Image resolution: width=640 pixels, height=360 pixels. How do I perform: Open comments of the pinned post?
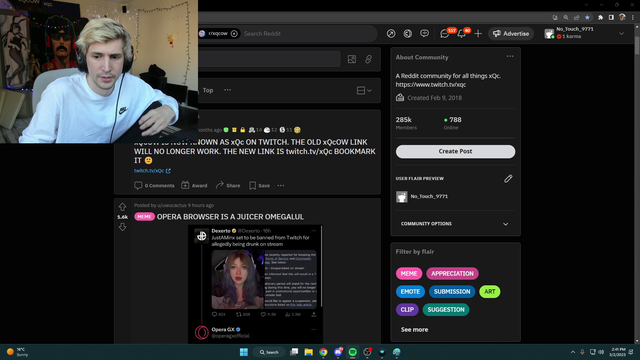pos(154,185)
